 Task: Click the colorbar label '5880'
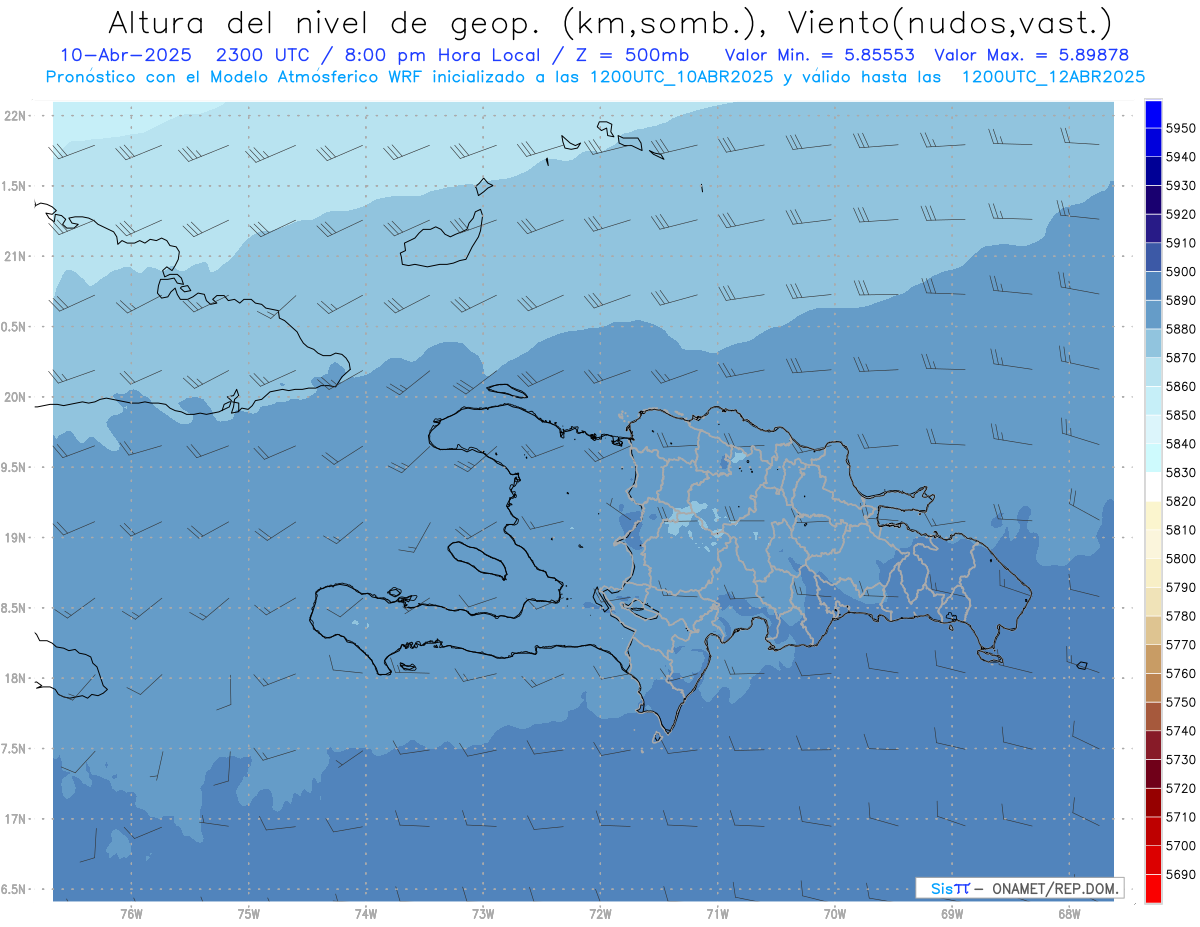(1181, 328)
